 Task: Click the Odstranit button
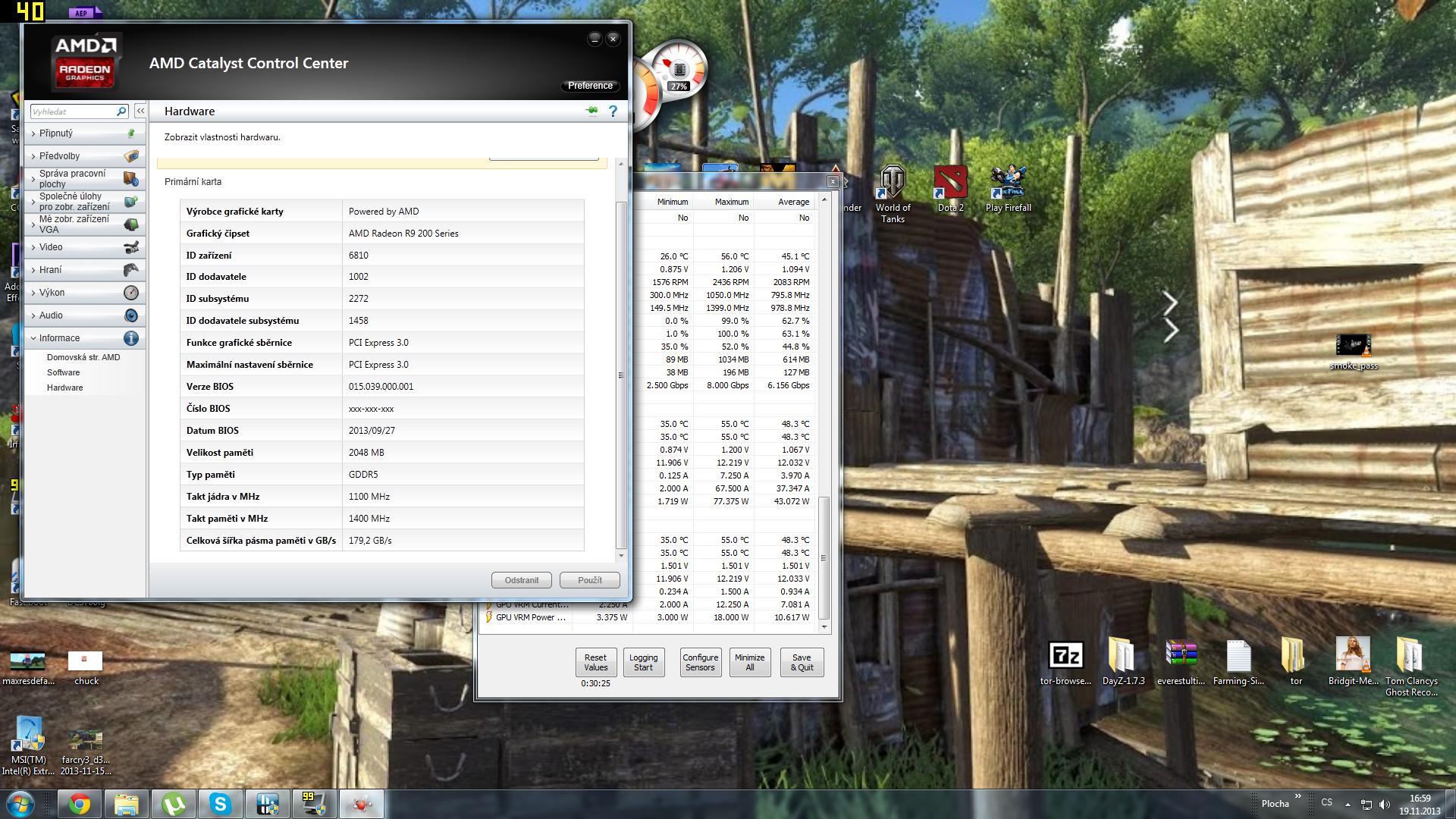point(522,580)
